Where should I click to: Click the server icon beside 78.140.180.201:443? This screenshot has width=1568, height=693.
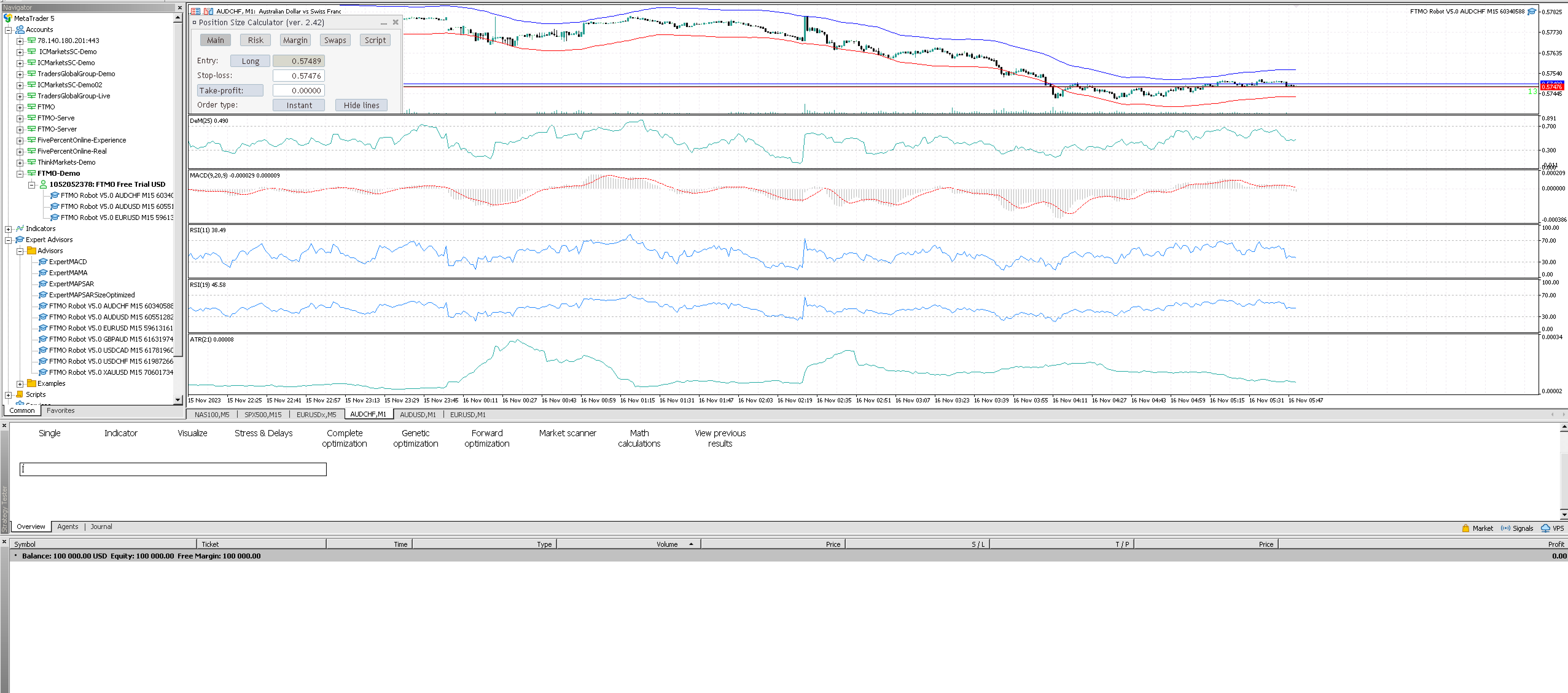point(31,41)
